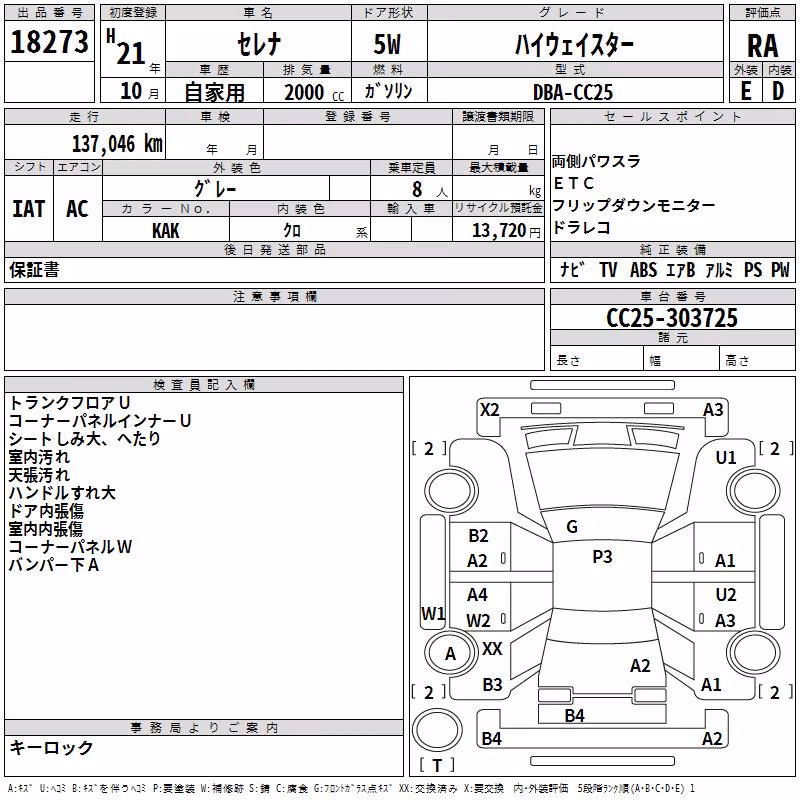
Task: Select the fuel type ガソリン
Action: point(388,91)
